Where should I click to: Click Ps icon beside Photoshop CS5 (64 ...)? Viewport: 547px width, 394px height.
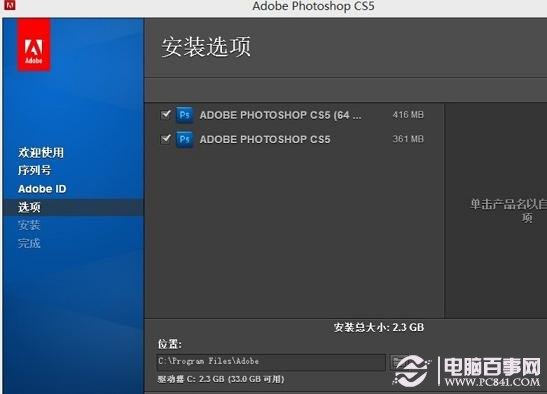click(185, 115)
